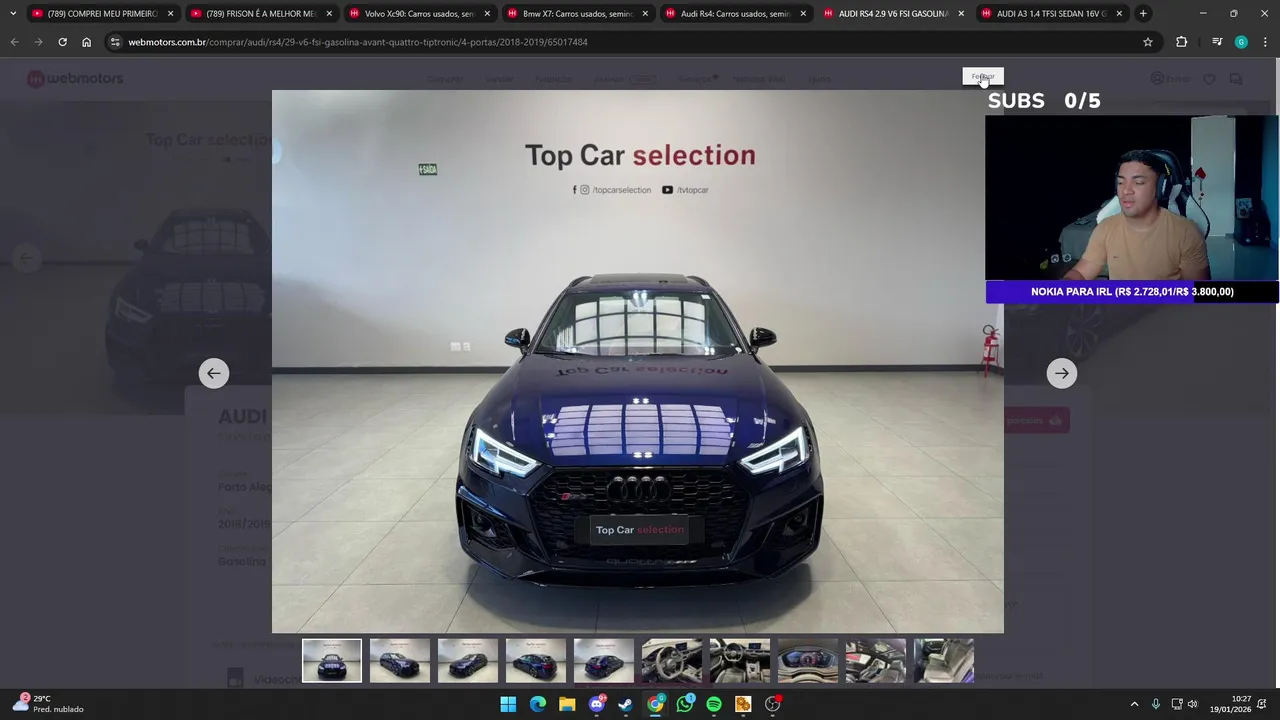The image size is (1280, 720).
Task: Open Steam from the taskbar
Action: coord(626,704)
